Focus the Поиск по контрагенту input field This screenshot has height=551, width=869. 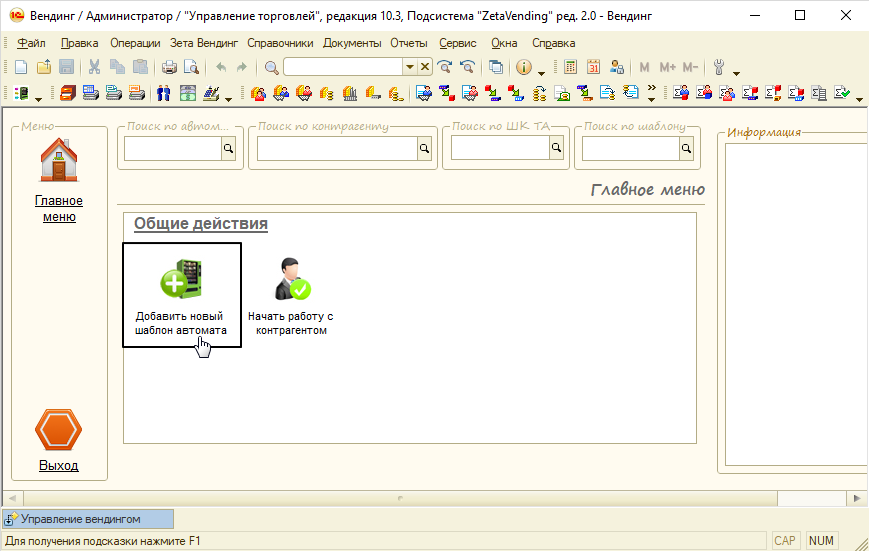(x=337, y=149)
